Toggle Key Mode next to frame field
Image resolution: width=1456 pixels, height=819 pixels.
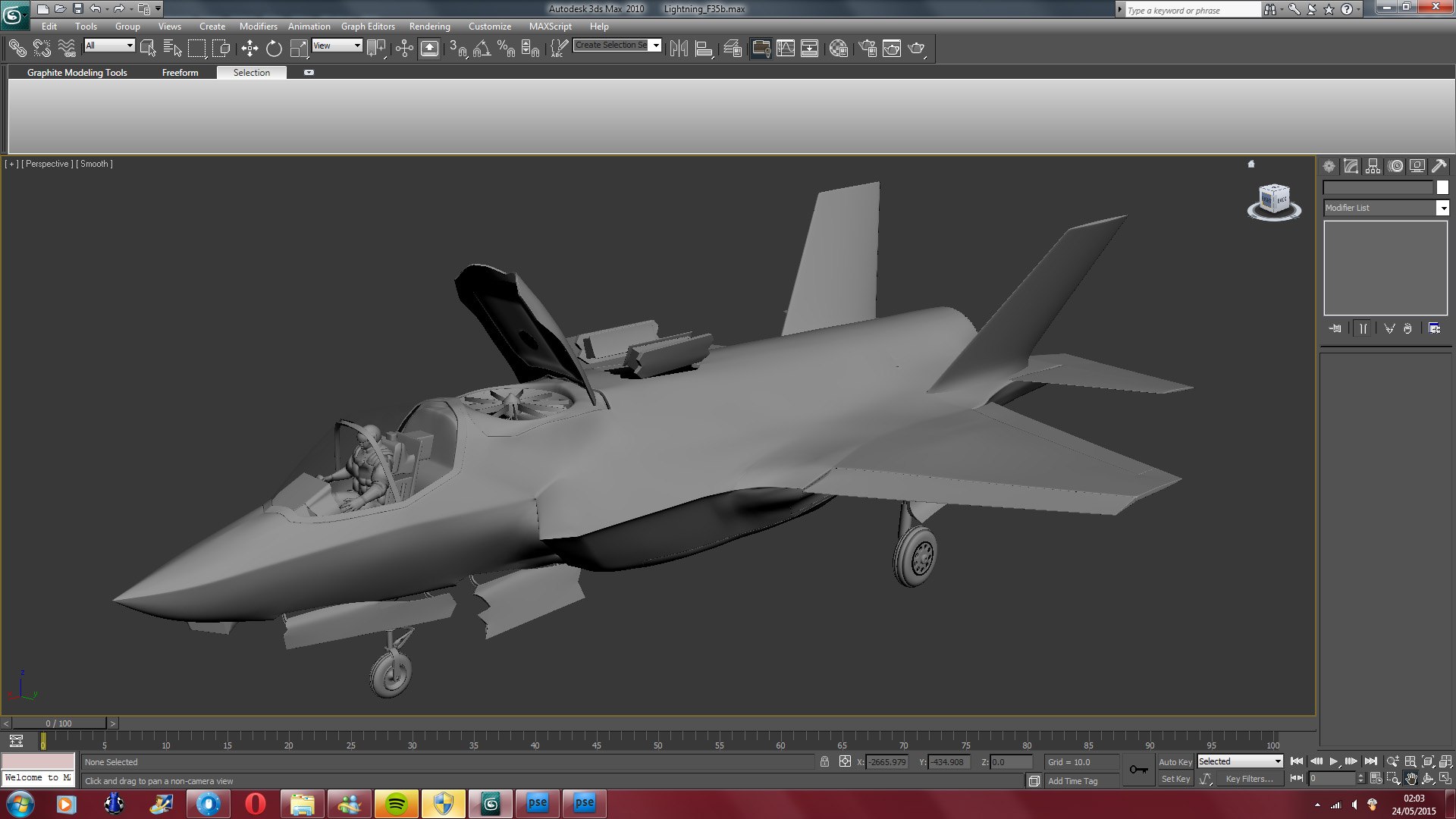click(x=1297, y=778)
